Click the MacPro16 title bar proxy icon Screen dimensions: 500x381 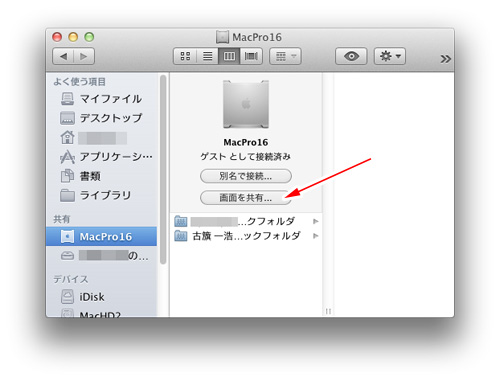(222, 37)
